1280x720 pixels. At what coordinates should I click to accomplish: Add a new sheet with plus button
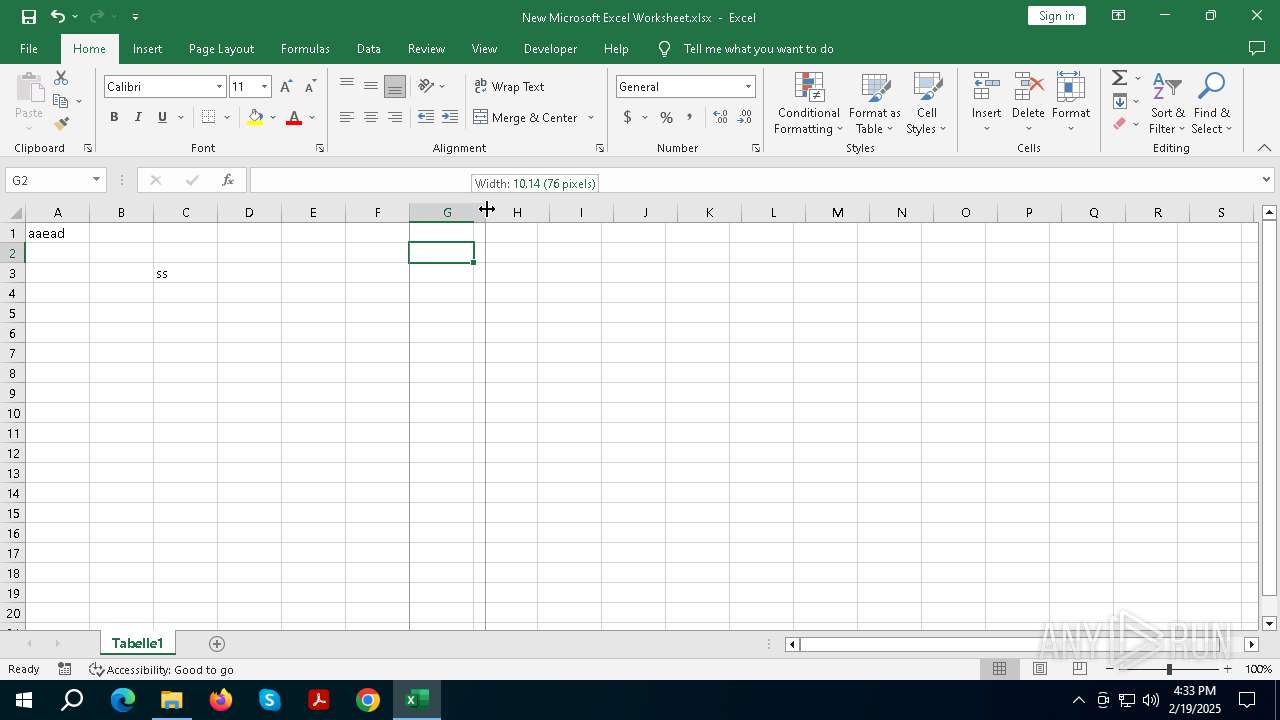point(217,643)
